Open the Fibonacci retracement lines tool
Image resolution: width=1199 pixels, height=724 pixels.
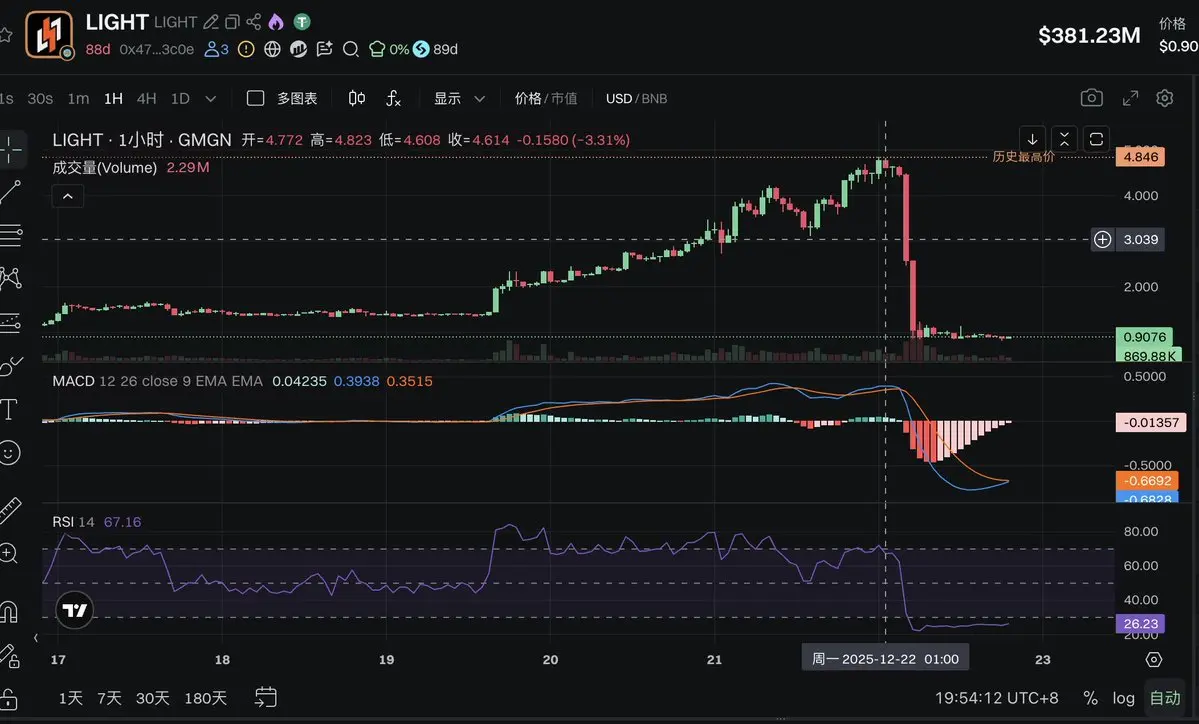[x=11, y=235]
